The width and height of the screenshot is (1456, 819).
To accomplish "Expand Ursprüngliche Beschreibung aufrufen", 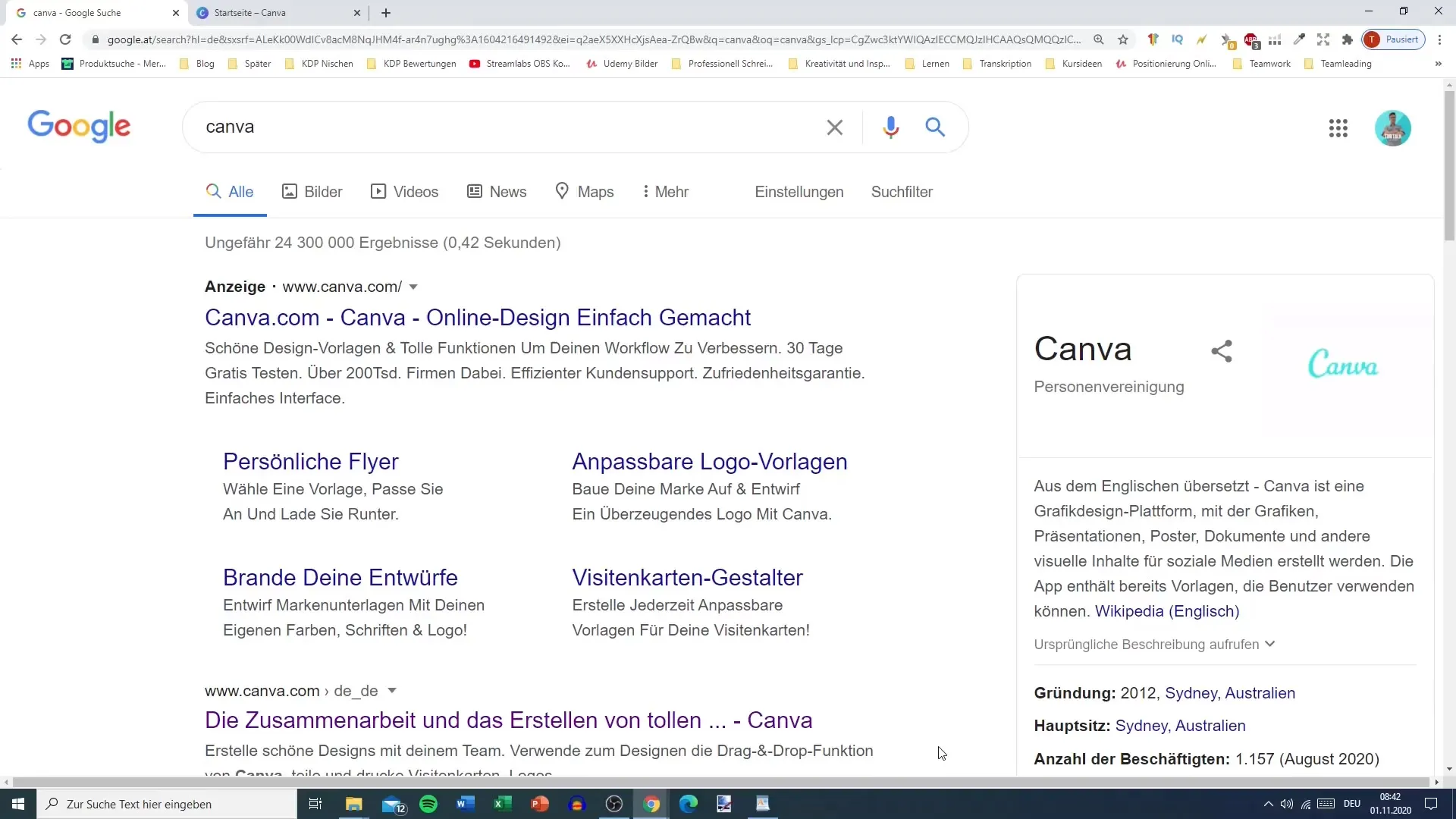I will 1154,645.
